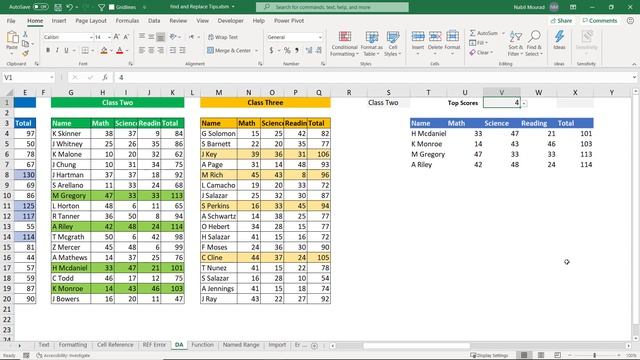Click the Cut scissors icon
The image size is (640, 360).
click(x=25, y=34)
